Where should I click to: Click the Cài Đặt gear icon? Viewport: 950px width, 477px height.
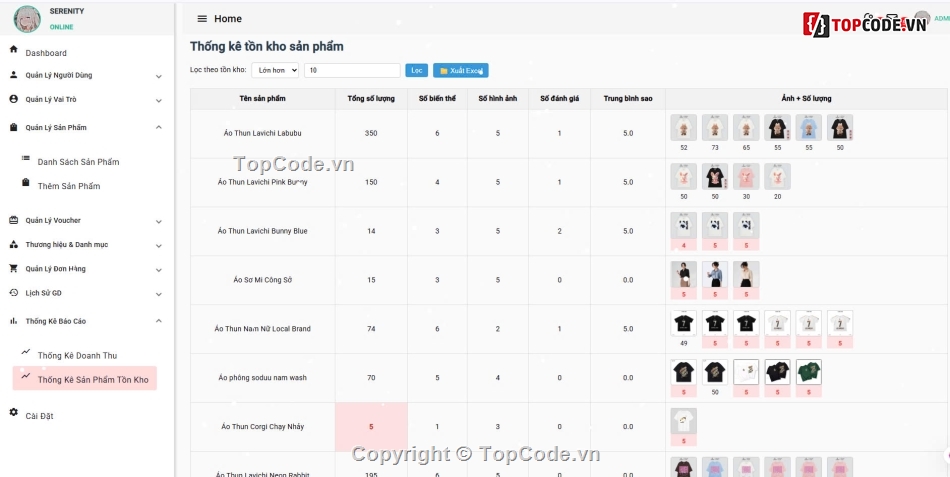coord(13,412)
